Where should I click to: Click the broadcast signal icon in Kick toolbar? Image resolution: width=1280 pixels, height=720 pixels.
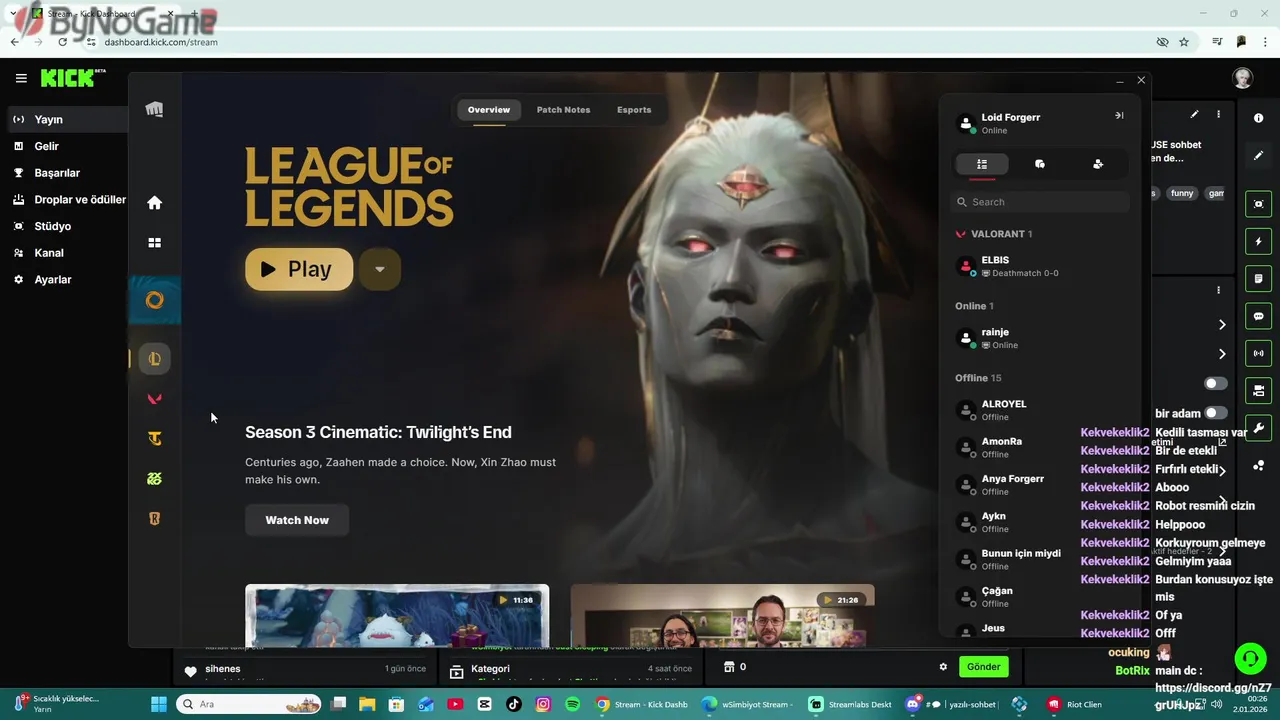pyautogui.click(x=1259, y=353)
